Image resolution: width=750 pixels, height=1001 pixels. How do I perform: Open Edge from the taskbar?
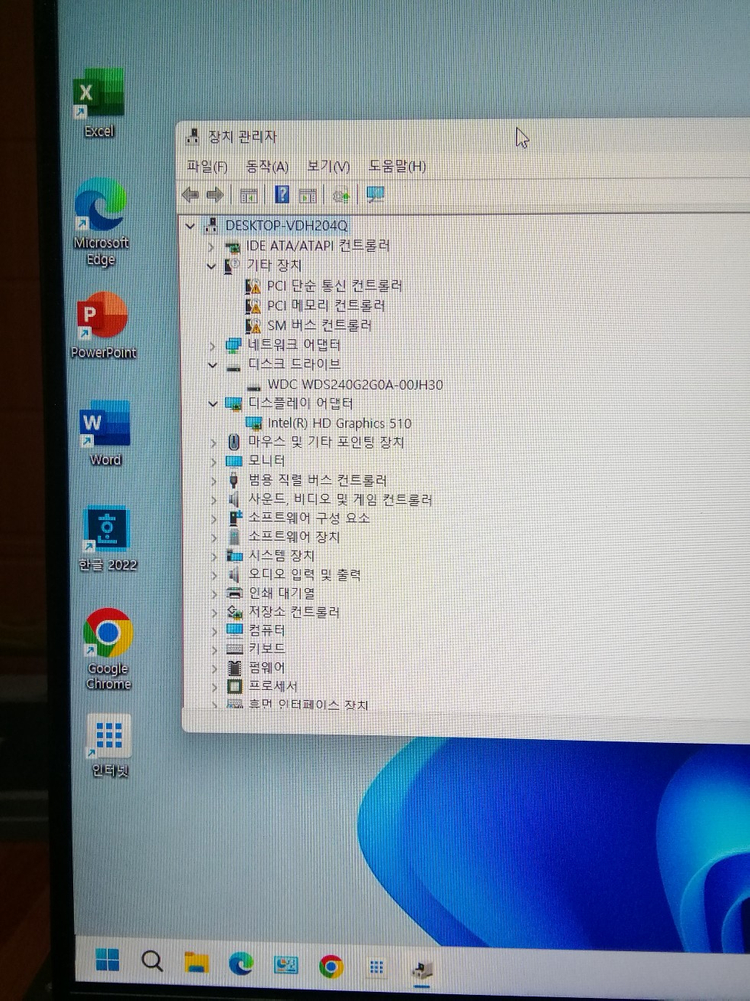click(x=241, y=963)
